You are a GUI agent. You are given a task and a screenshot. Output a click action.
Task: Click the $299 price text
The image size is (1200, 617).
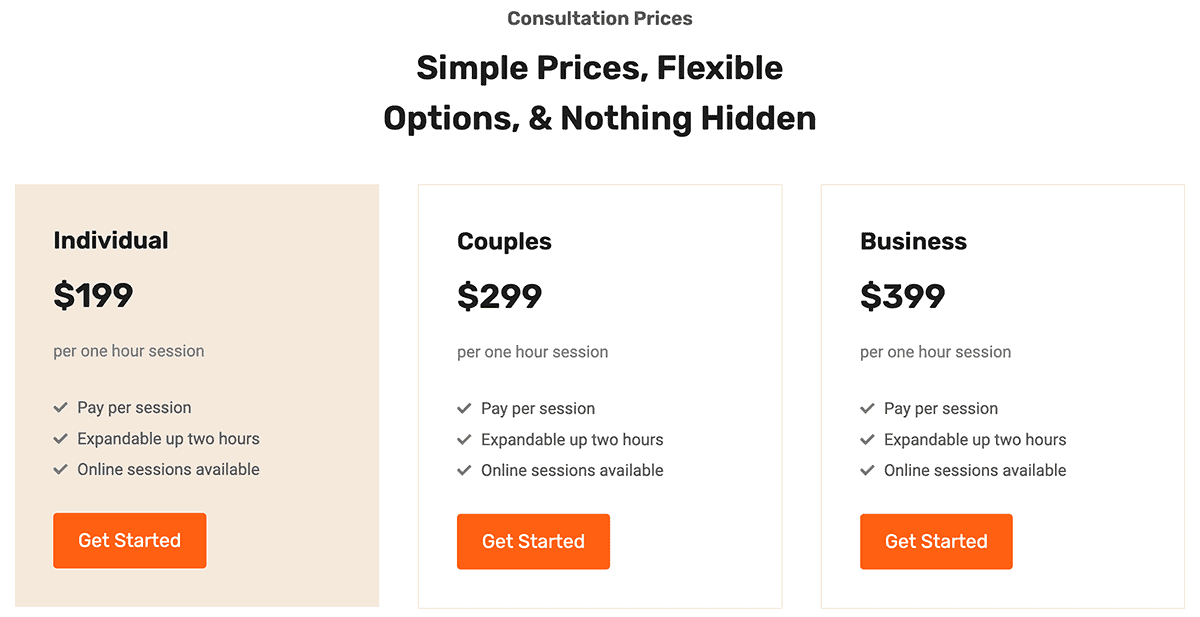[x=499, y=297]
